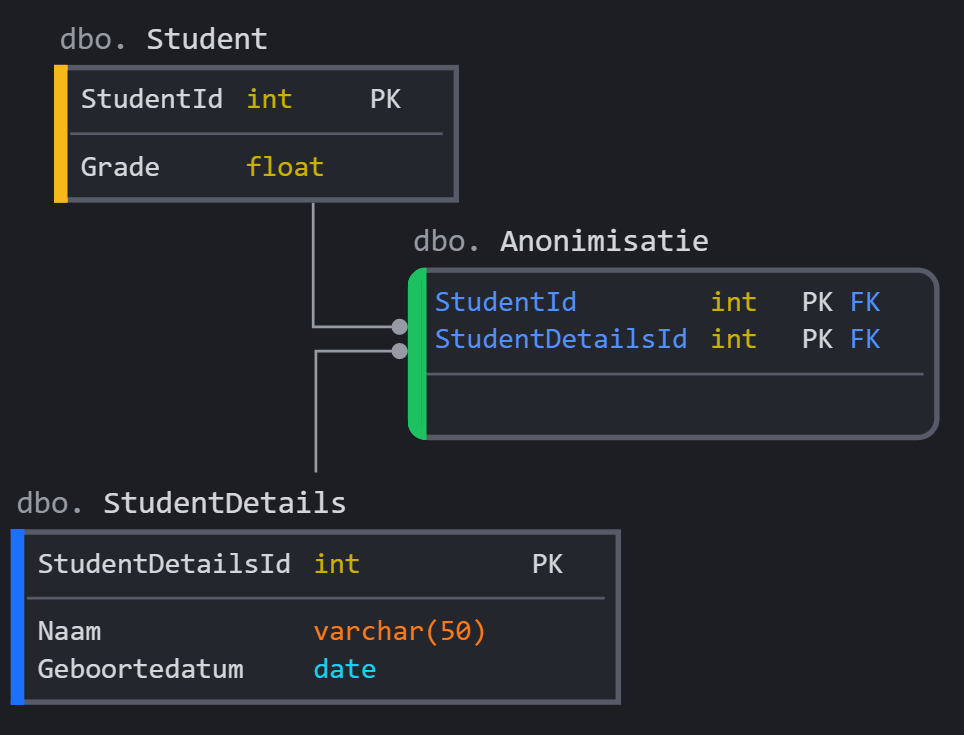The height and width of the screenshot is (735, 964).
Task: Select the upper relationship connector dot
Action: click(399, 326)
